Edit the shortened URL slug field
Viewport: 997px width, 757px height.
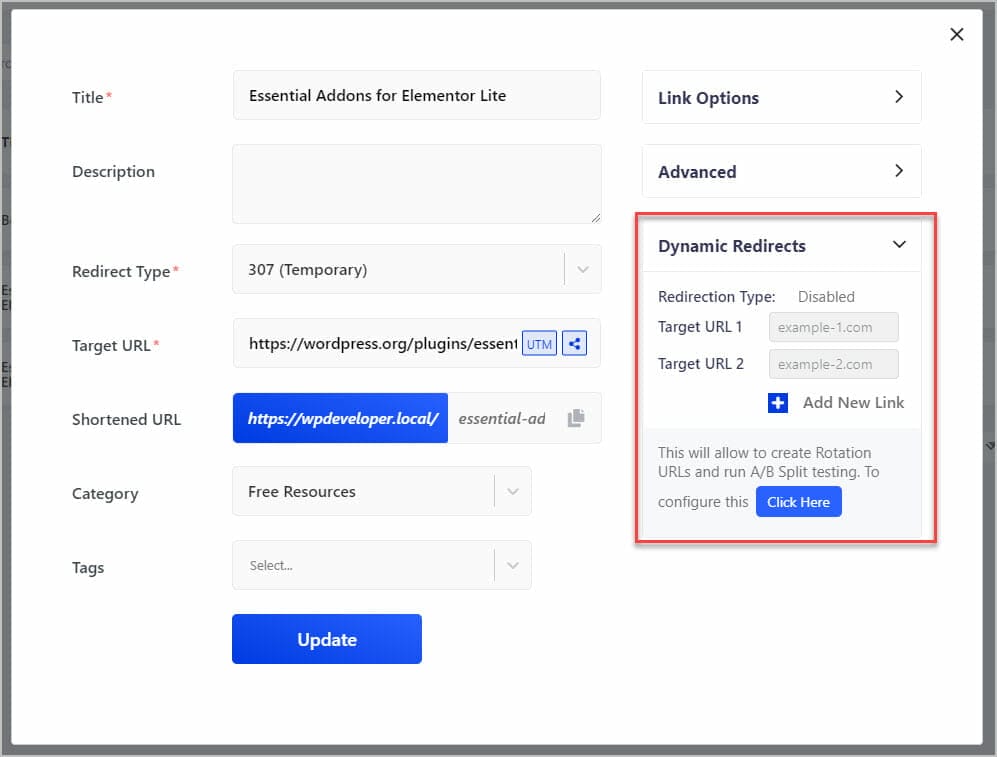[502, 418]
